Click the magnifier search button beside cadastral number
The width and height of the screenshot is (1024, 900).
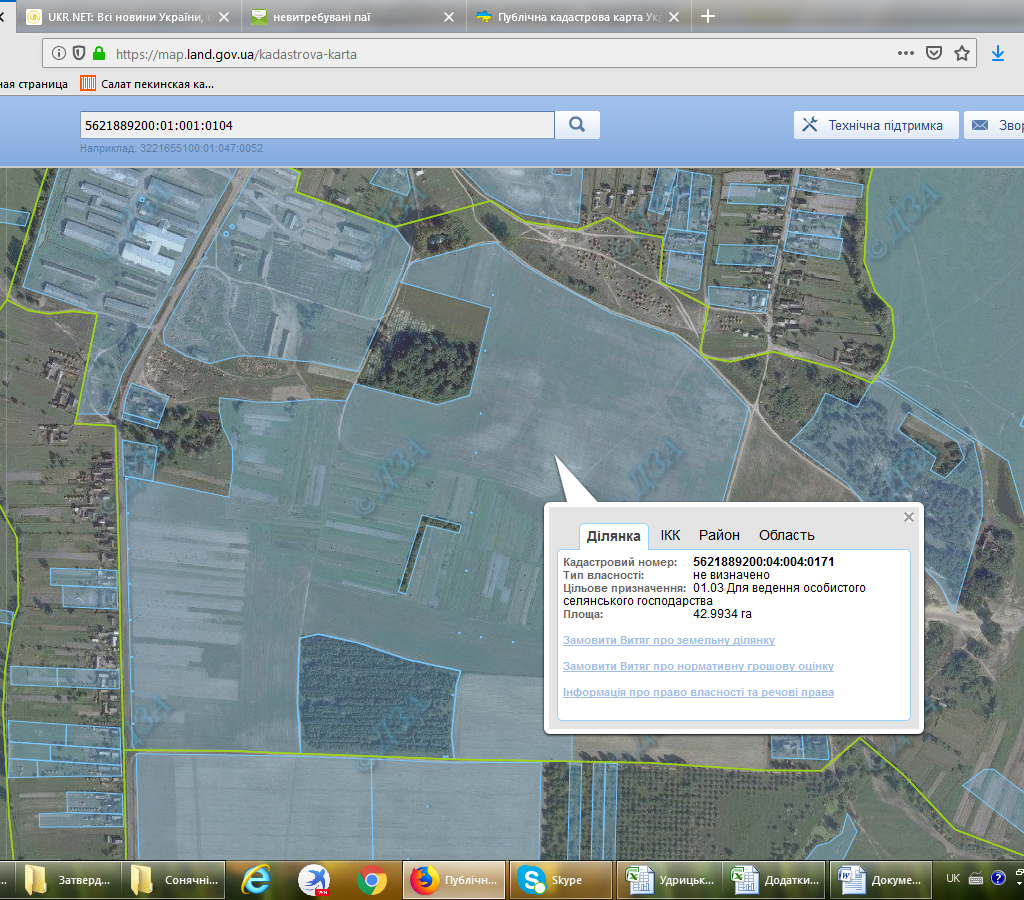pyautogui.click(x=577, y=125)
